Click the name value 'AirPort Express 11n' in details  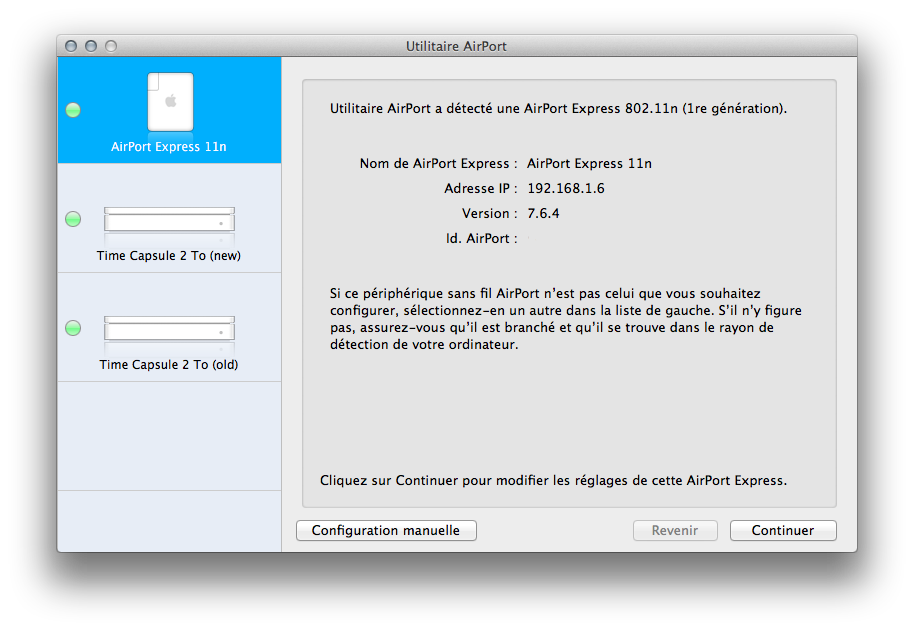coord(589,163)
